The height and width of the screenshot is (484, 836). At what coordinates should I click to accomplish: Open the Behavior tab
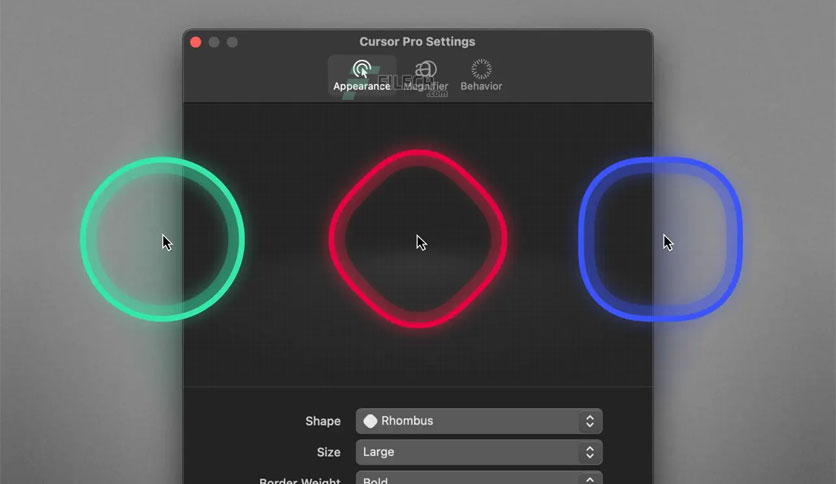[481, 75]
